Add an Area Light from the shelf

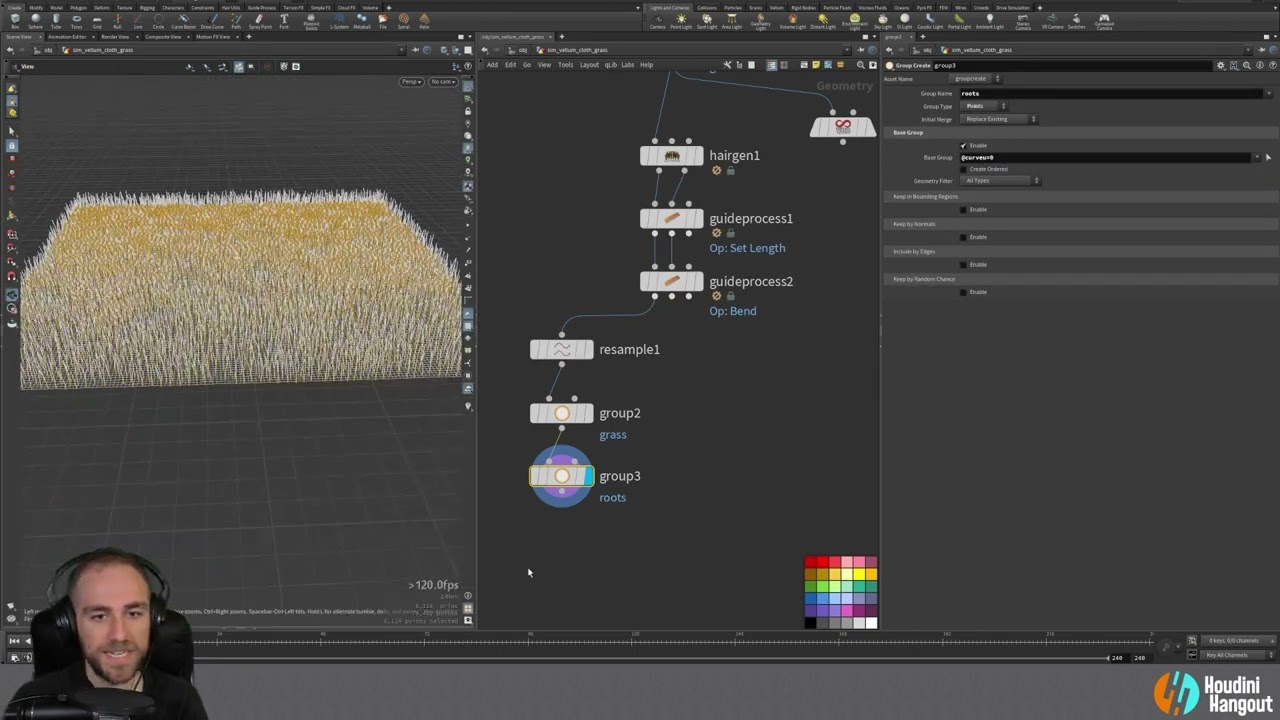732,21
